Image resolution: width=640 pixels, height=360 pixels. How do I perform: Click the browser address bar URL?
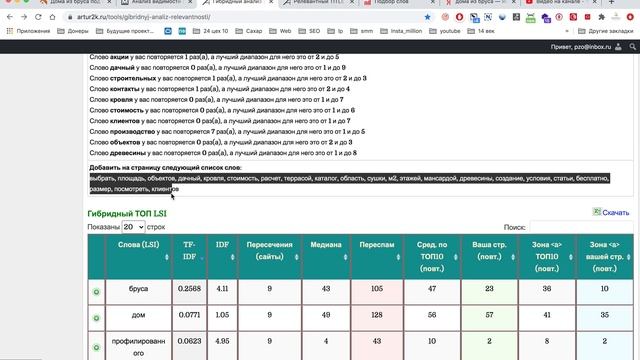(x=143, y=17)
